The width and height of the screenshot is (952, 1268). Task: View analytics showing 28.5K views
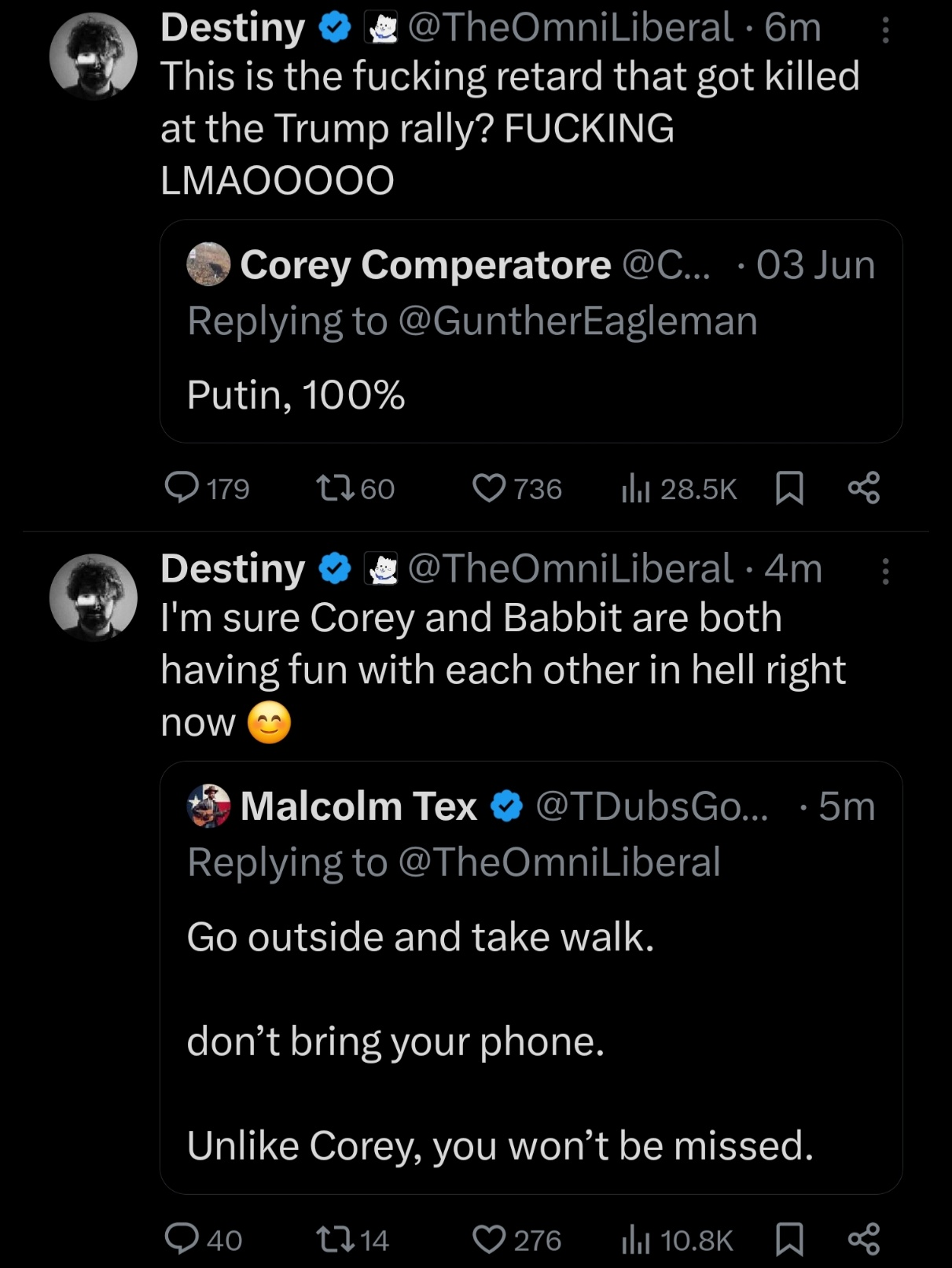coord(636,488)
